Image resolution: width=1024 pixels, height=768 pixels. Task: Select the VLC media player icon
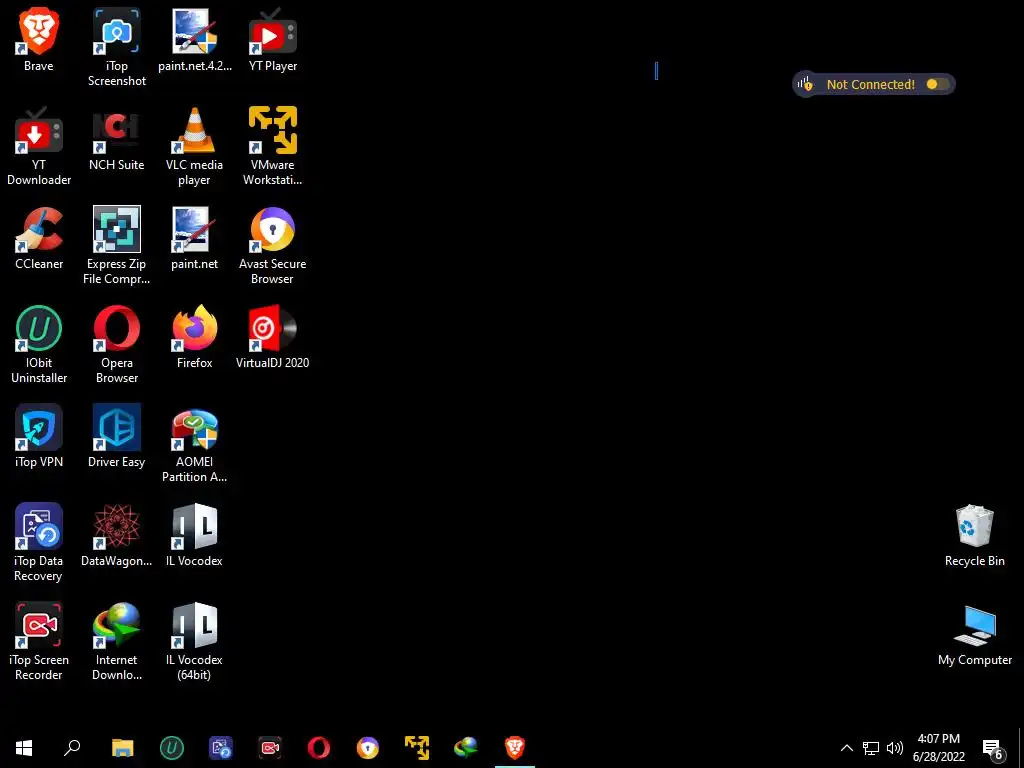(195, 146)
